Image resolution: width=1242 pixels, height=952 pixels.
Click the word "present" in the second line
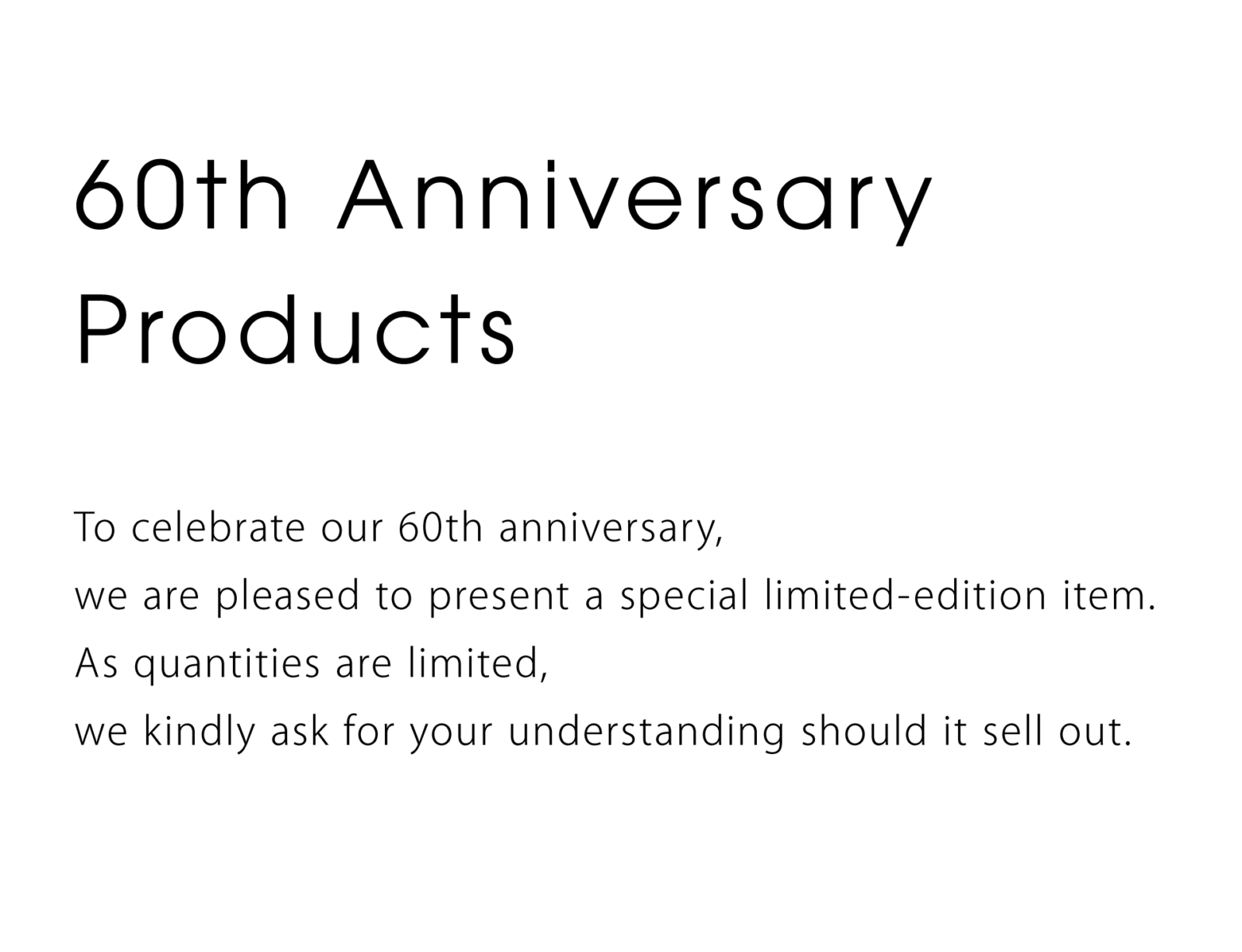tap(499, 596)
